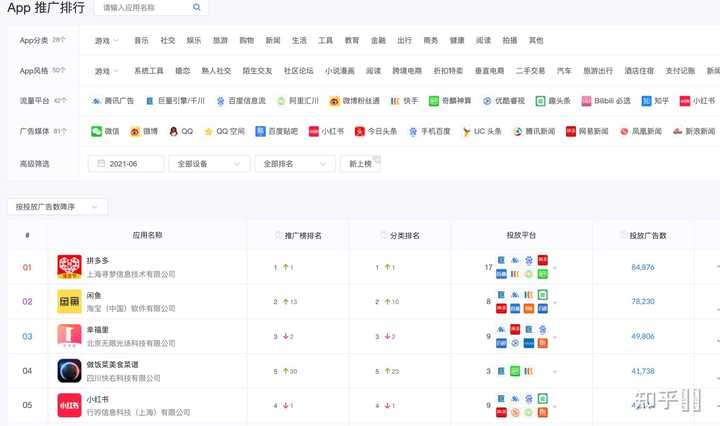Viewport: 720px width, 426px height.
Task: Select 购物 App category
Action: coord(247,40)
